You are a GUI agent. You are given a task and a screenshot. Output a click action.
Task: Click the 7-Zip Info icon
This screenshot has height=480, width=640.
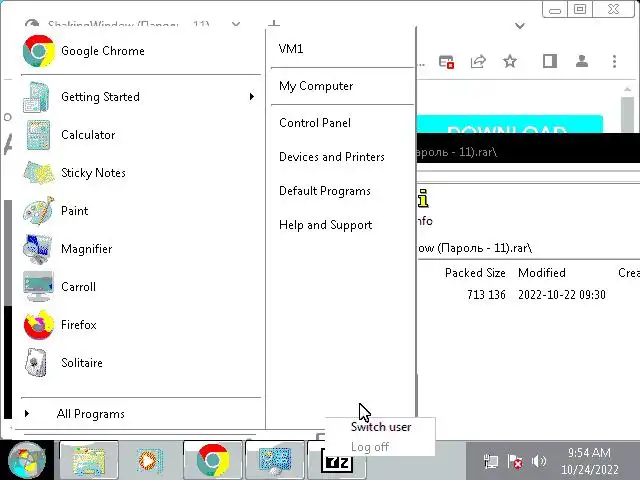pyautogui.click(x=424, y=198)
